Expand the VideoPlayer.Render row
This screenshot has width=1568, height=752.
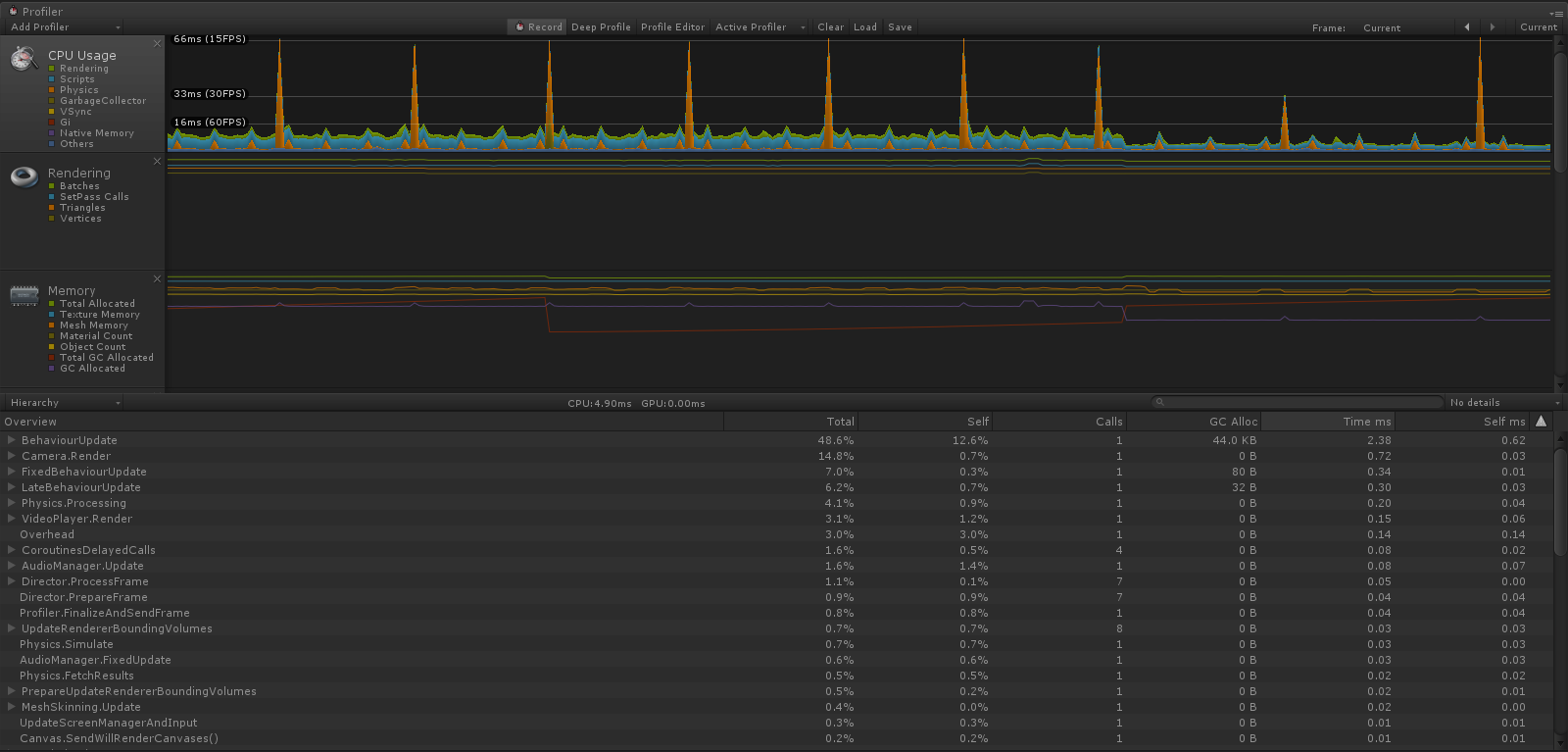coord(12,519)
